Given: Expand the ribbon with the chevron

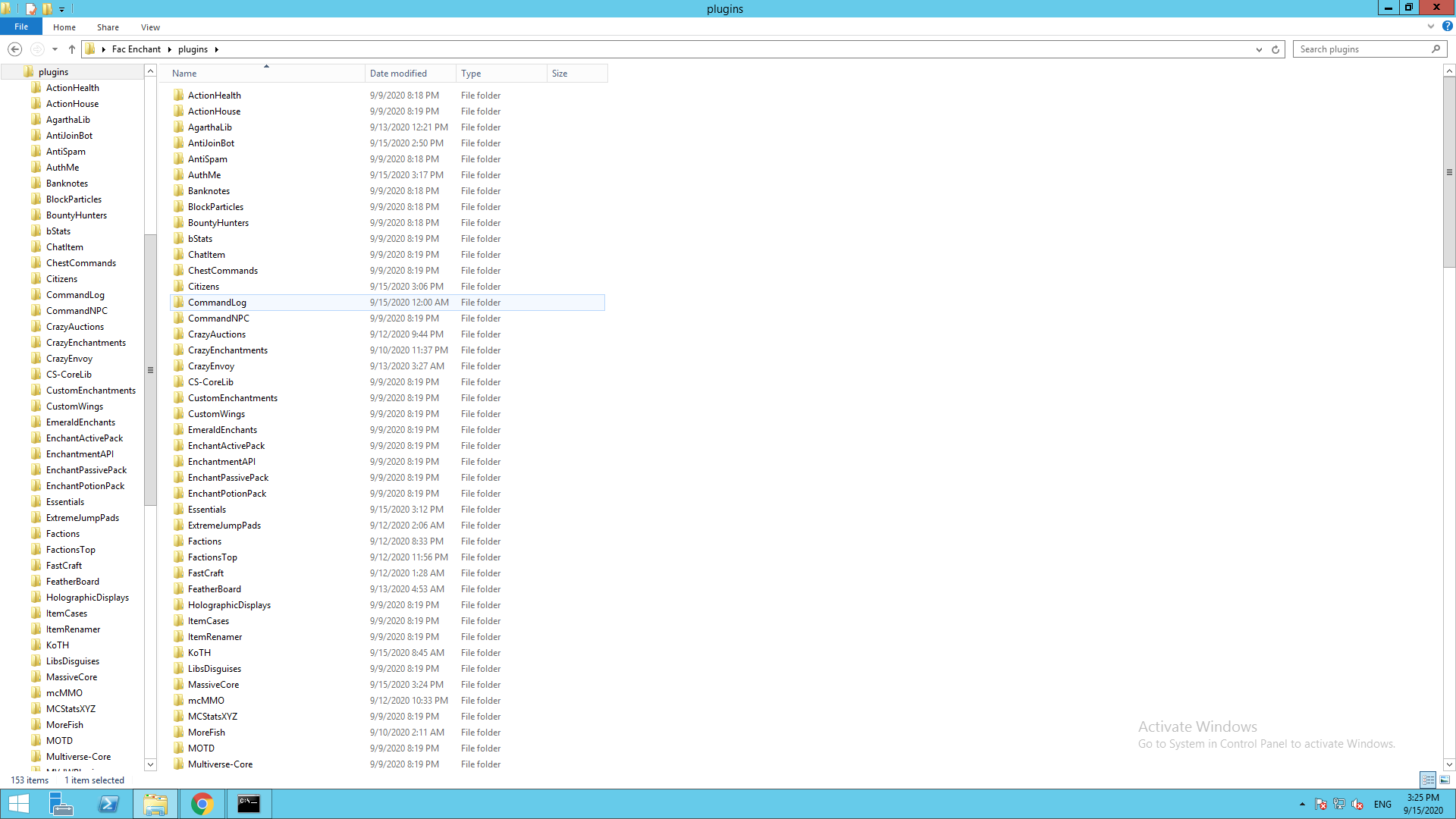Looking at the screenshot, I should [x=1431, y=26].
